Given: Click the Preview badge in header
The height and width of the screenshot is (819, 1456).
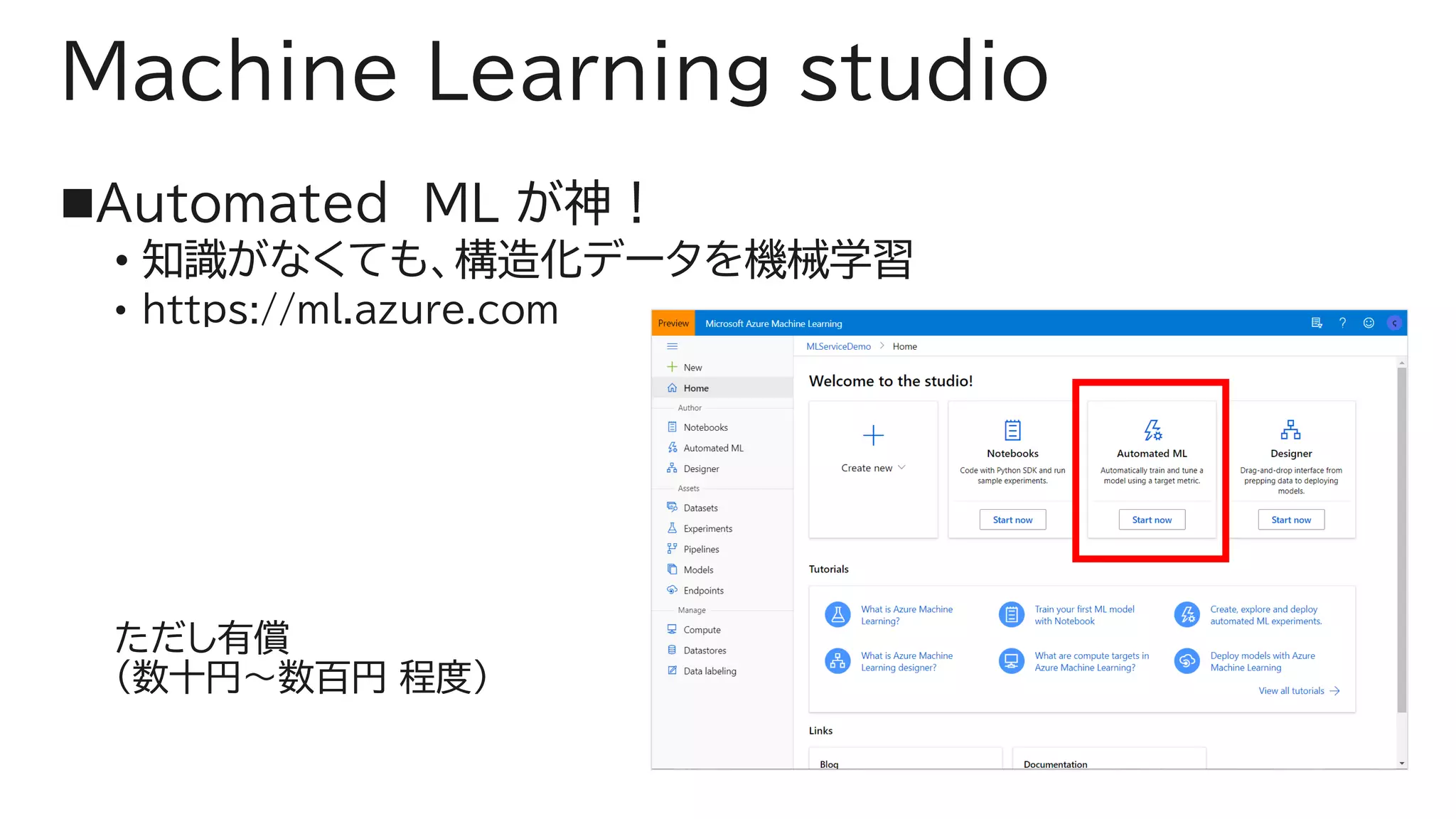Looking at the screenshot, I should pyautogui.click(x=673, y=323).
